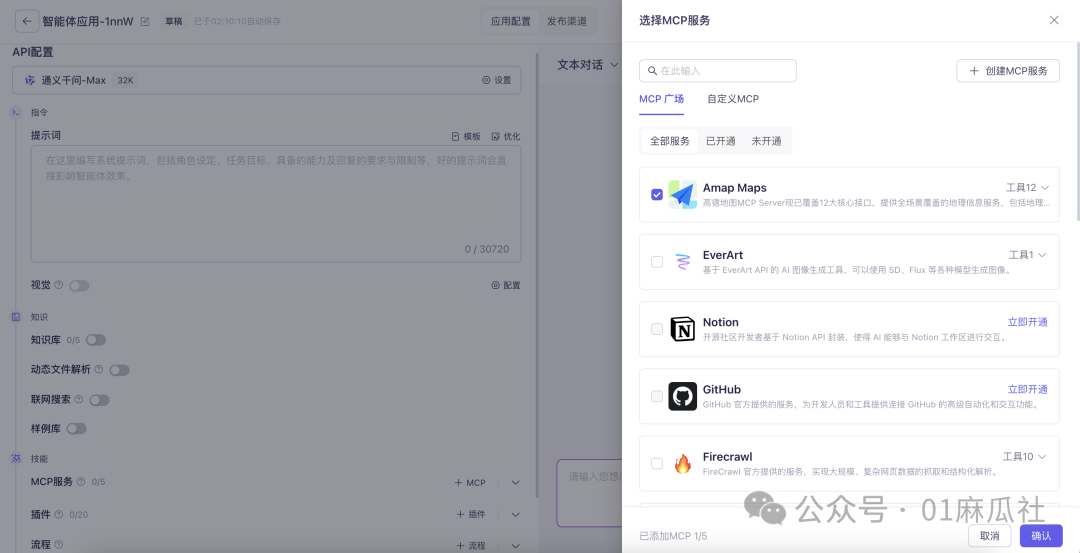
Task: Close the 选择MCP服务 panel
Action: click(1054, 21)
